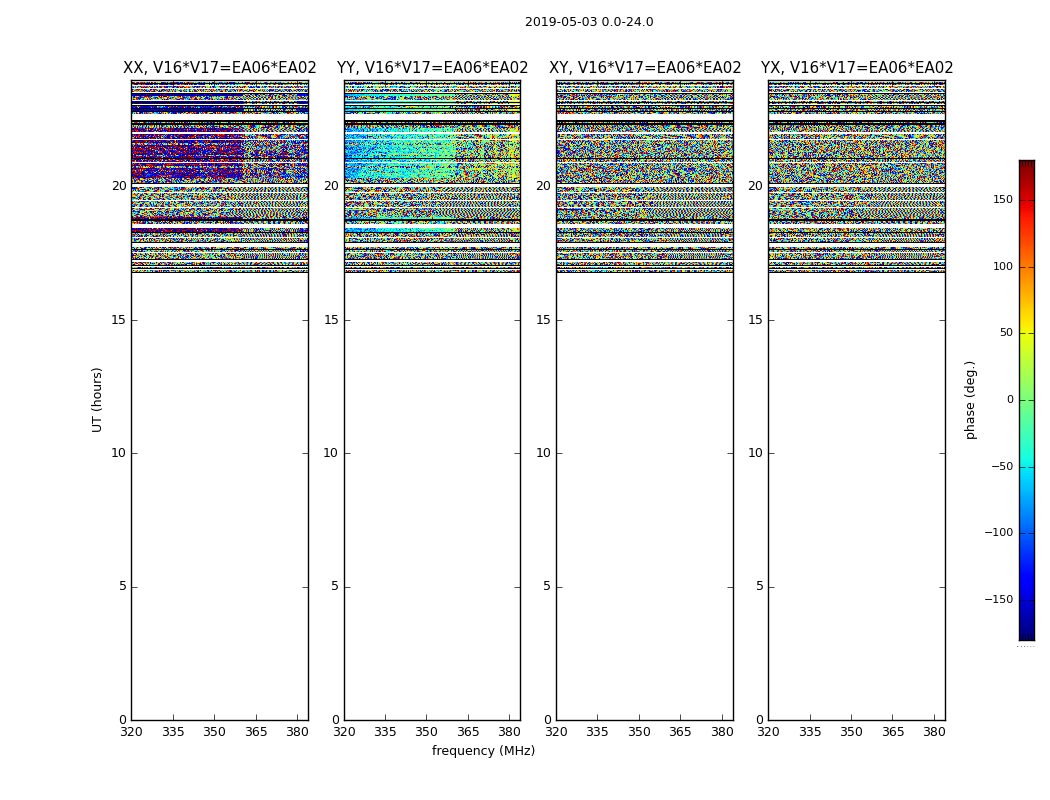Click the colorbar tick label −100
1050x800 pixels.
(x=998, y=533)
